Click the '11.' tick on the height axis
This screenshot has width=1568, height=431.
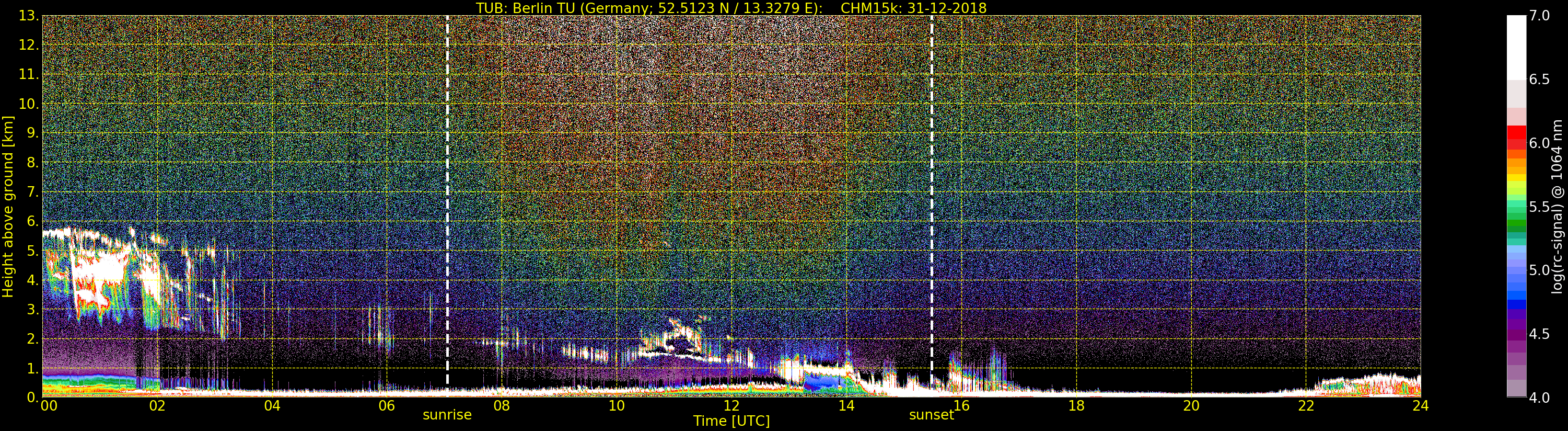[28, 74]
